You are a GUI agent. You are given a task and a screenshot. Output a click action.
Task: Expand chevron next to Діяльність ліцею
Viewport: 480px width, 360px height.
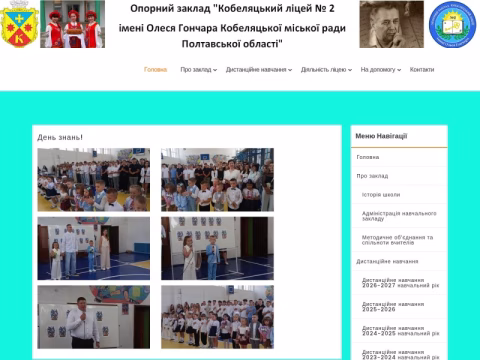350,70
